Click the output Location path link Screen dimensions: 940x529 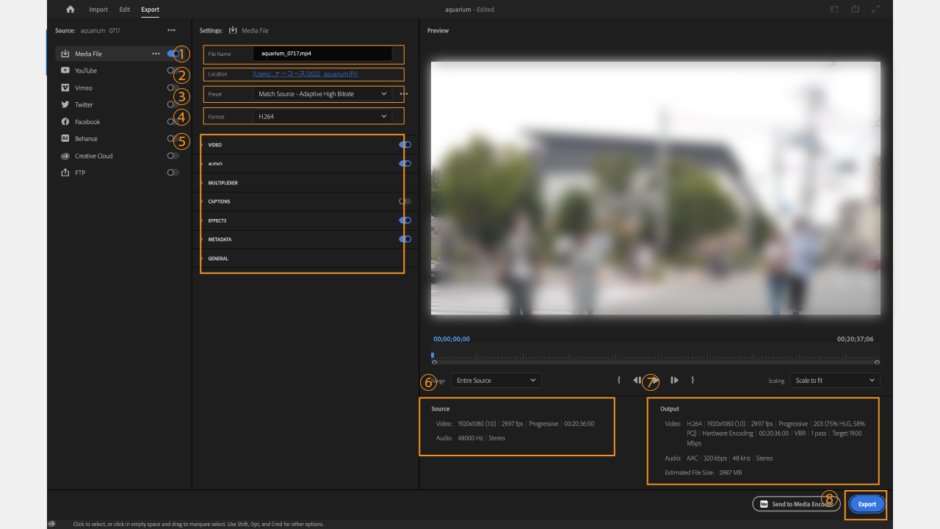point(304,74)
